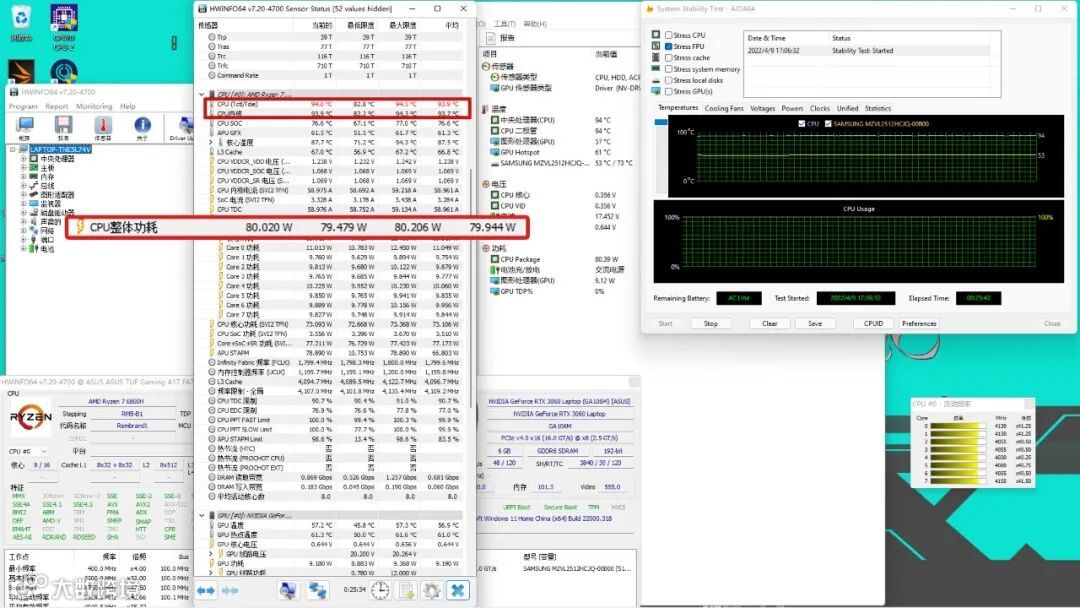The width and height of the screenshot is (1080, 608).
Task: Click the chip icon beside Stress CPU
Action: 656,34
